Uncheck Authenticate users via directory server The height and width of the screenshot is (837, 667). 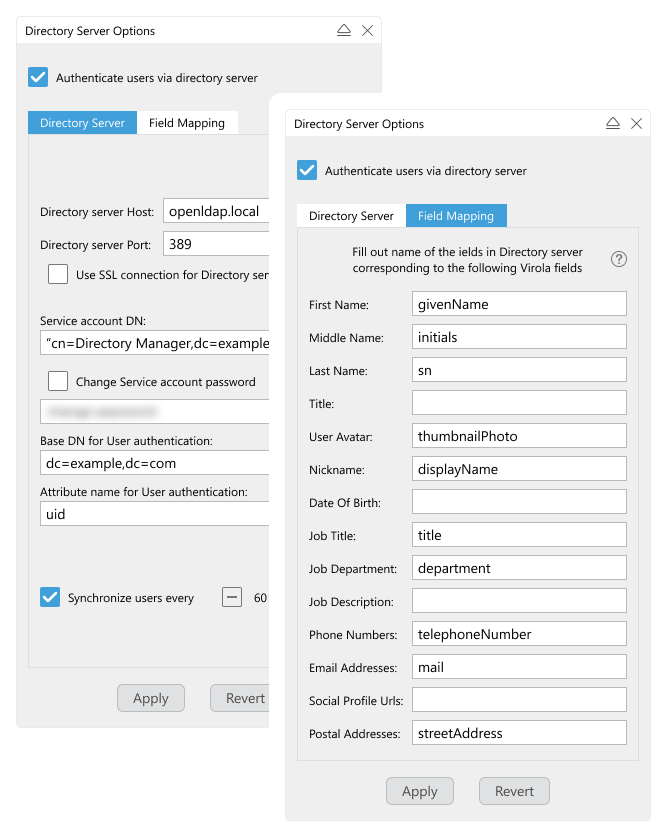[x=307, y=170]
